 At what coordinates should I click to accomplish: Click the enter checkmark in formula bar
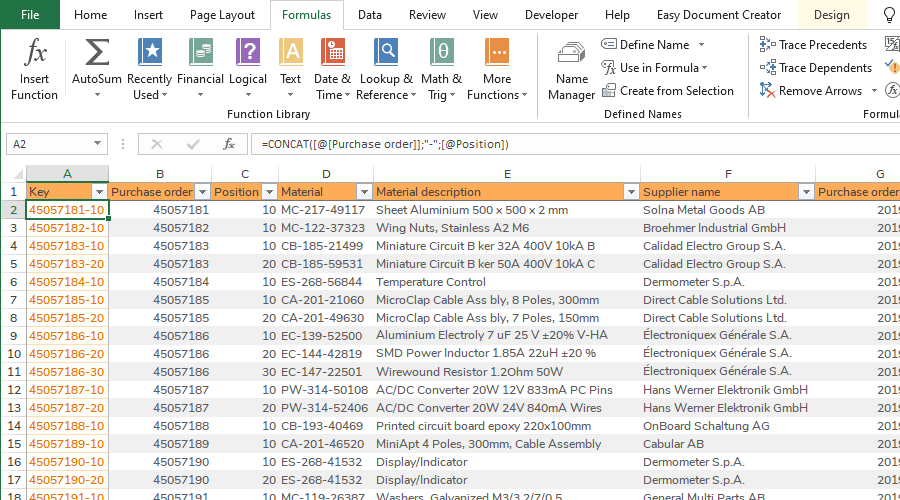pyautogui.click(x=193, y=144)
